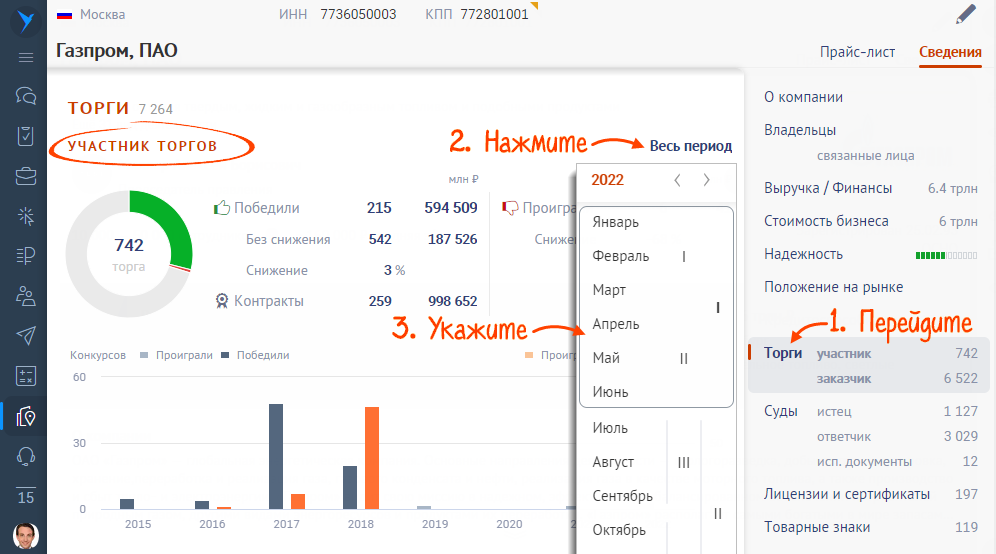996x554 pixels.
Task: Select quarter I next to Февраль
Action: [x=683, y=257]
